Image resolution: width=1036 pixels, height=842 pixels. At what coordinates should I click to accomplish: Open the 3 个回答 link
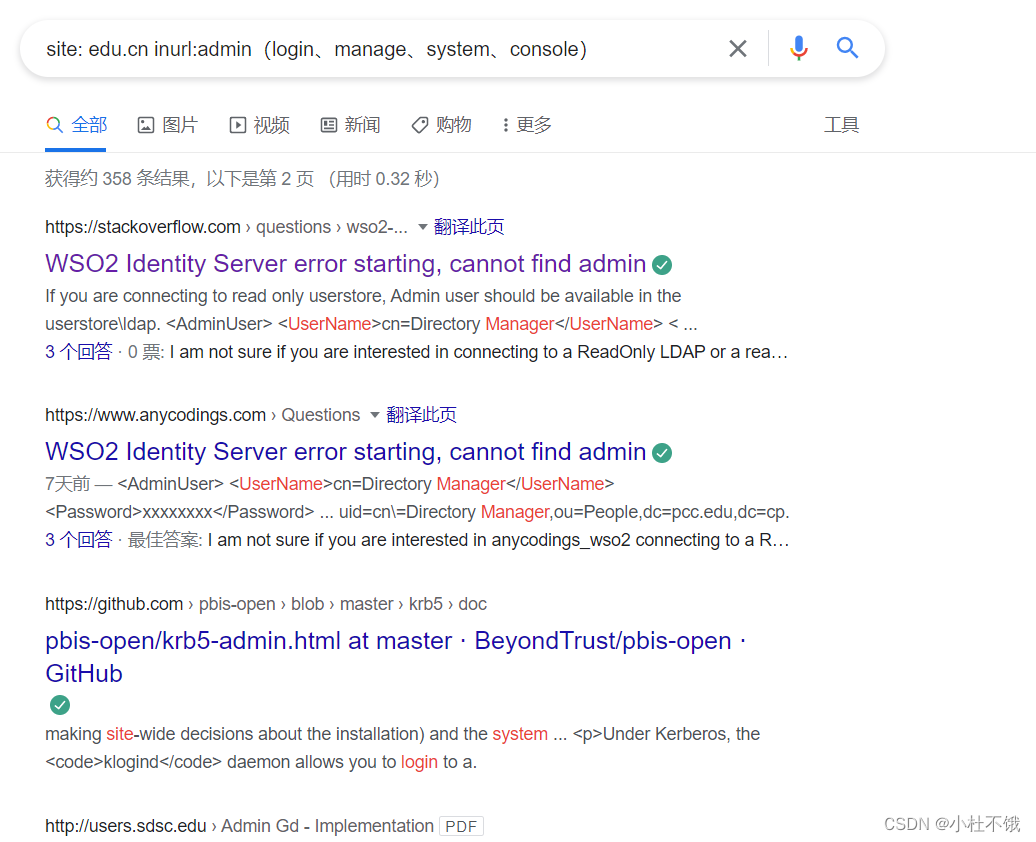79,351
